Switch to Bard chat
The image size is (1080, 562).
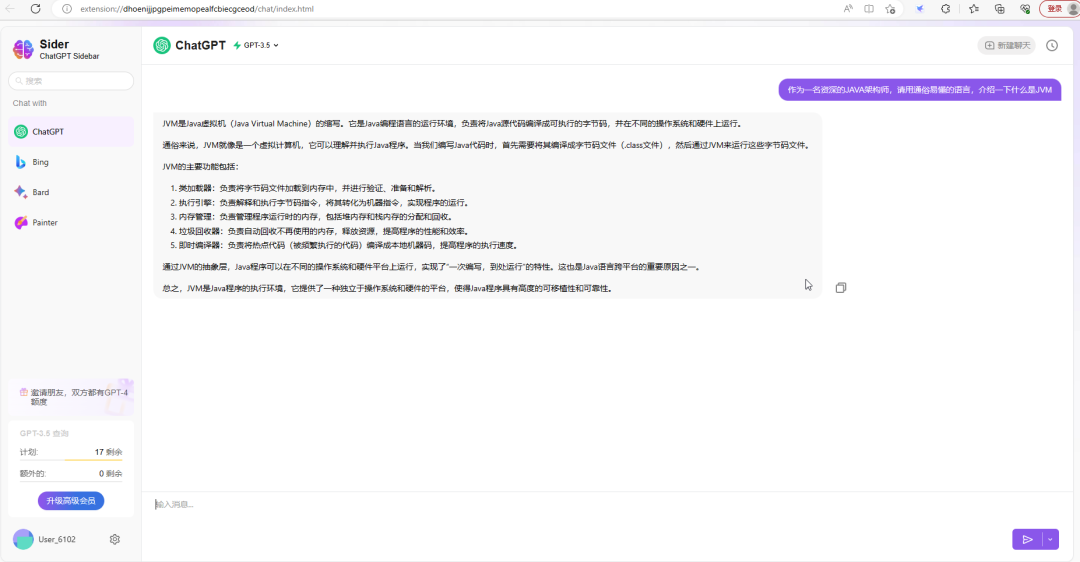pyautogui.click(x=71, y=192)
